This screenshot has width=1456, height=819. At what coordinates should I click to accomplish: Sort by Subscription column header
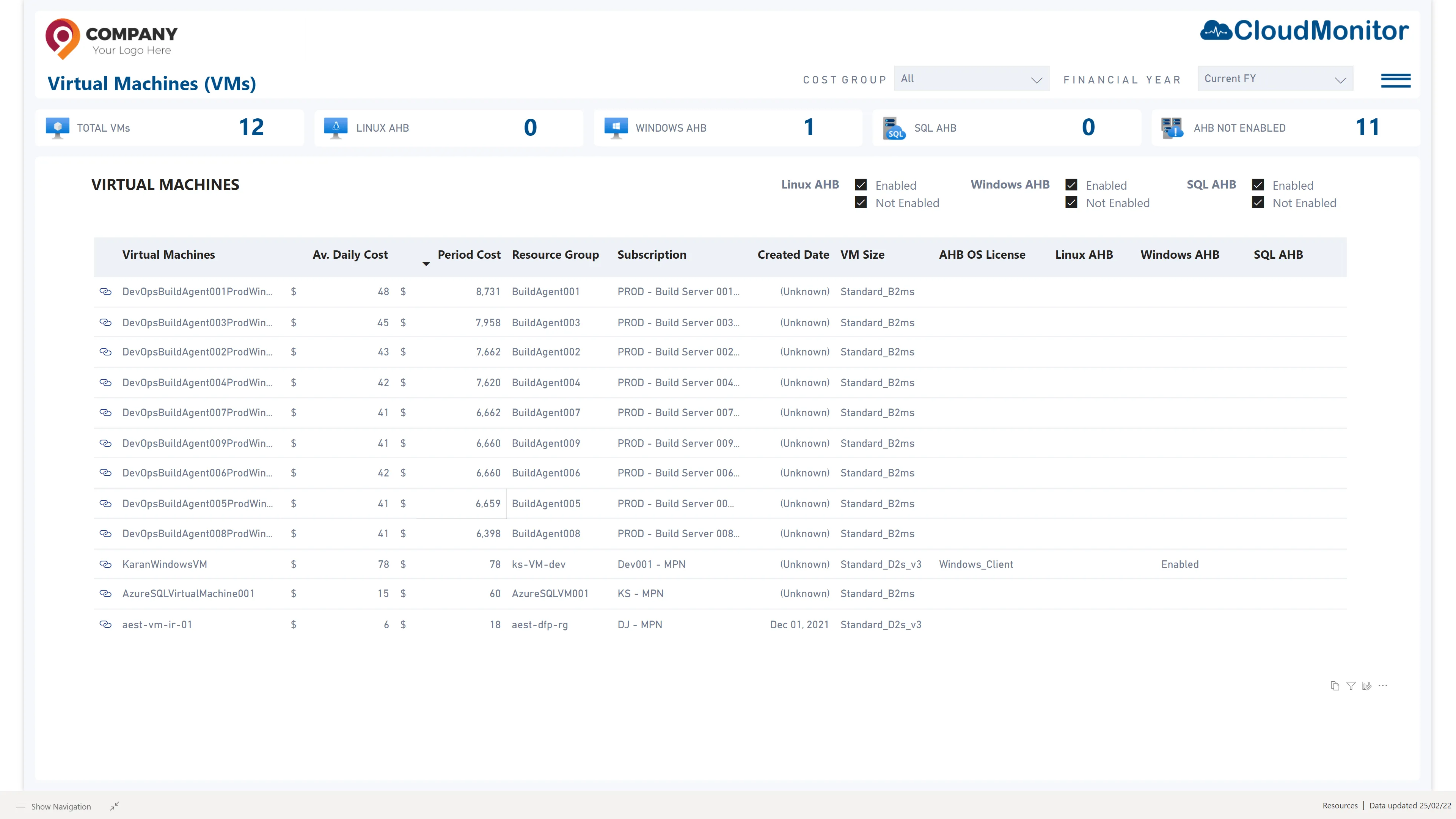coord(652,255)
